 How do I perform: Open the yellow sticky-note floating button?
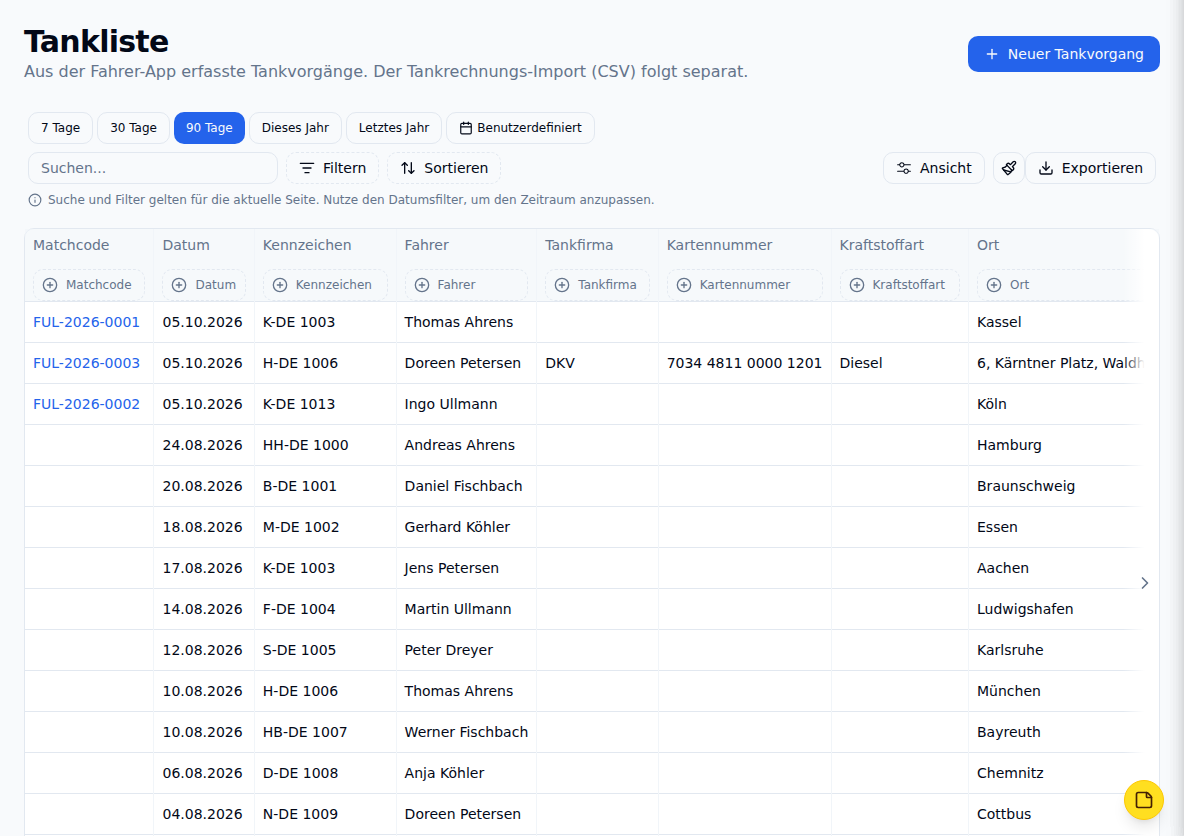(x=1143, y=800)
